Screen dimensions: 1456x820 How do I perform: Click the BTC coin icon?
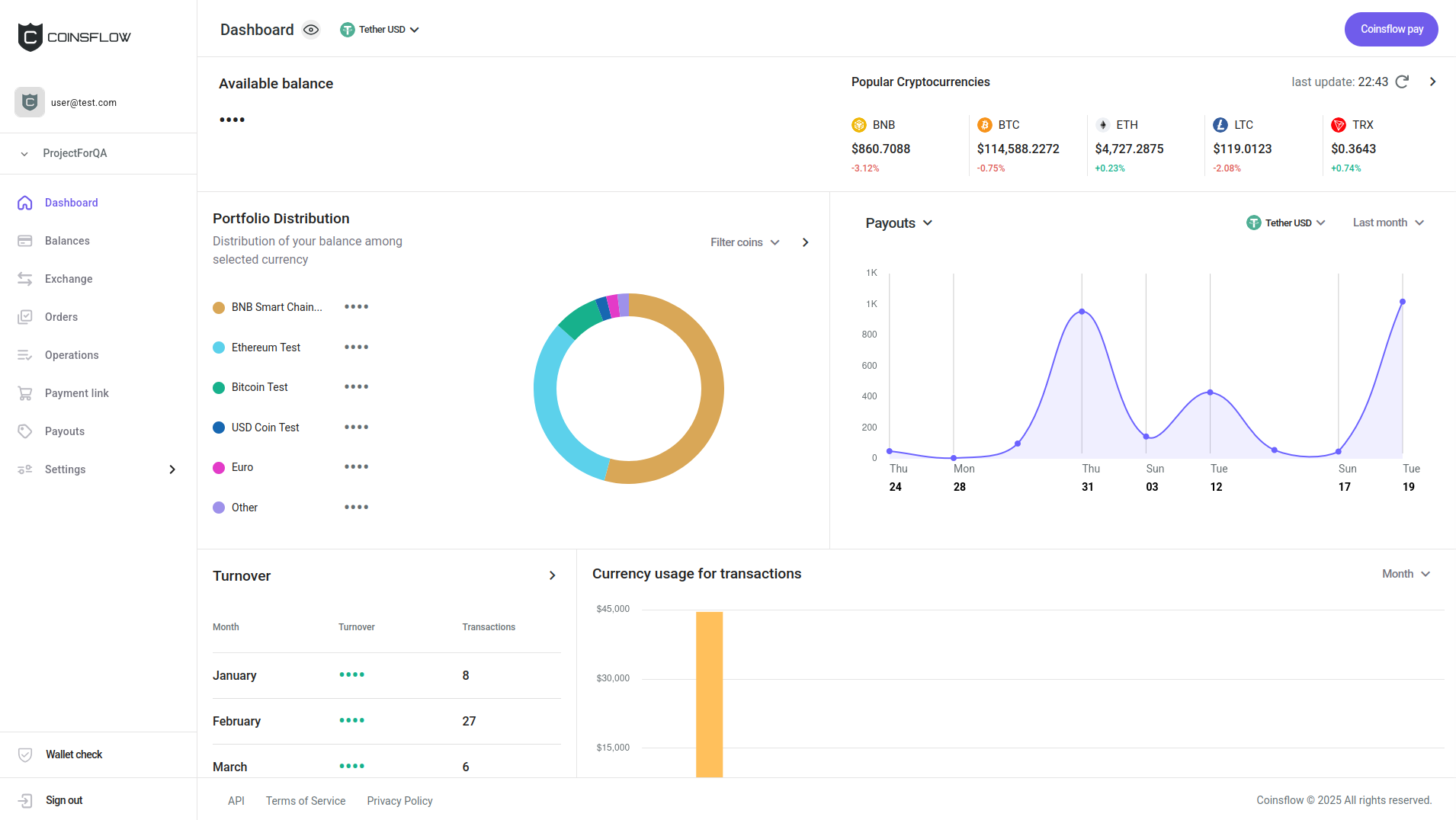pos(985,125)
